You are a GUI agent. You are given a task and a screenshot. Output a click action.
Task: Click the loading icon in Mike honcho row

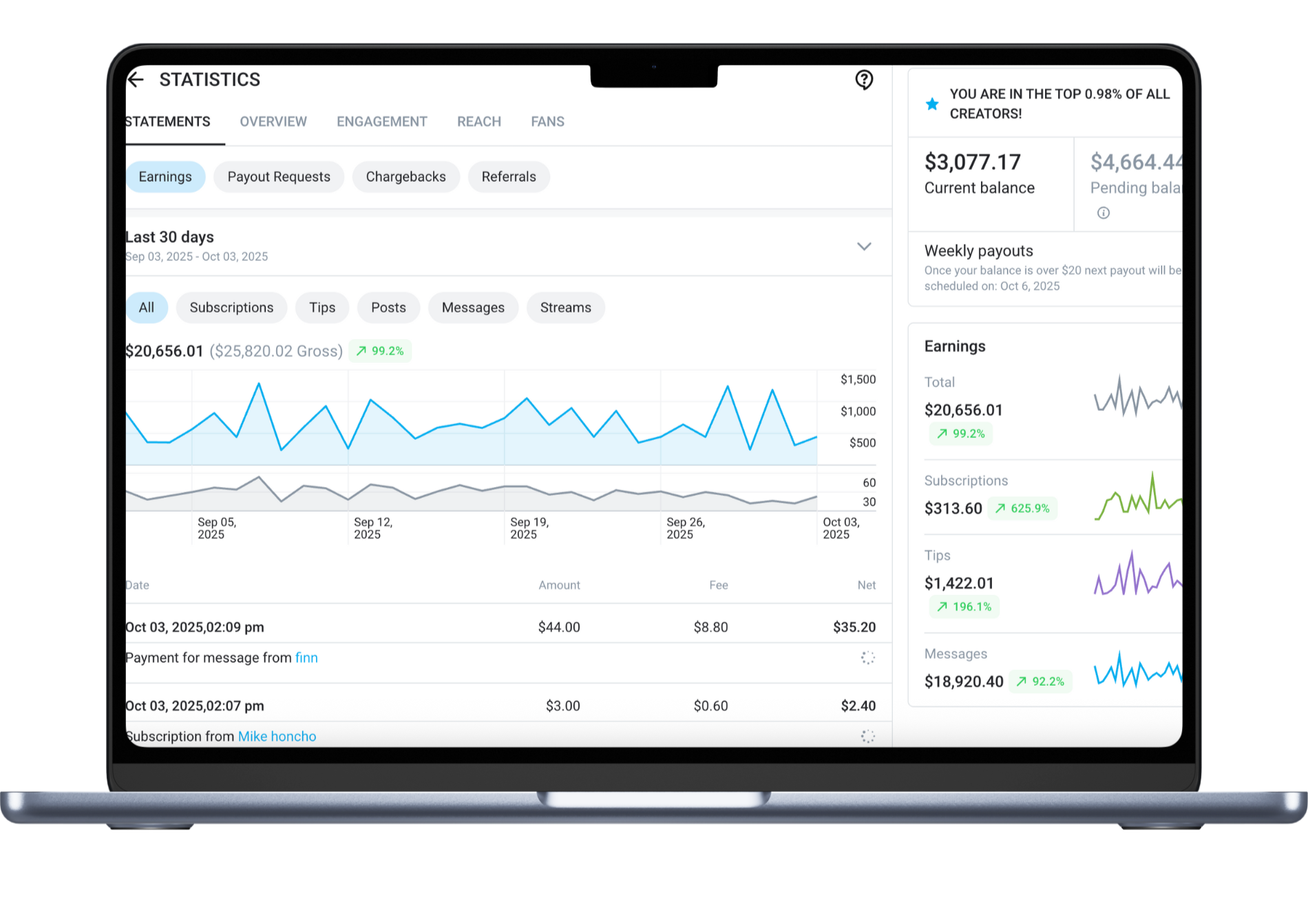point(867,736)
